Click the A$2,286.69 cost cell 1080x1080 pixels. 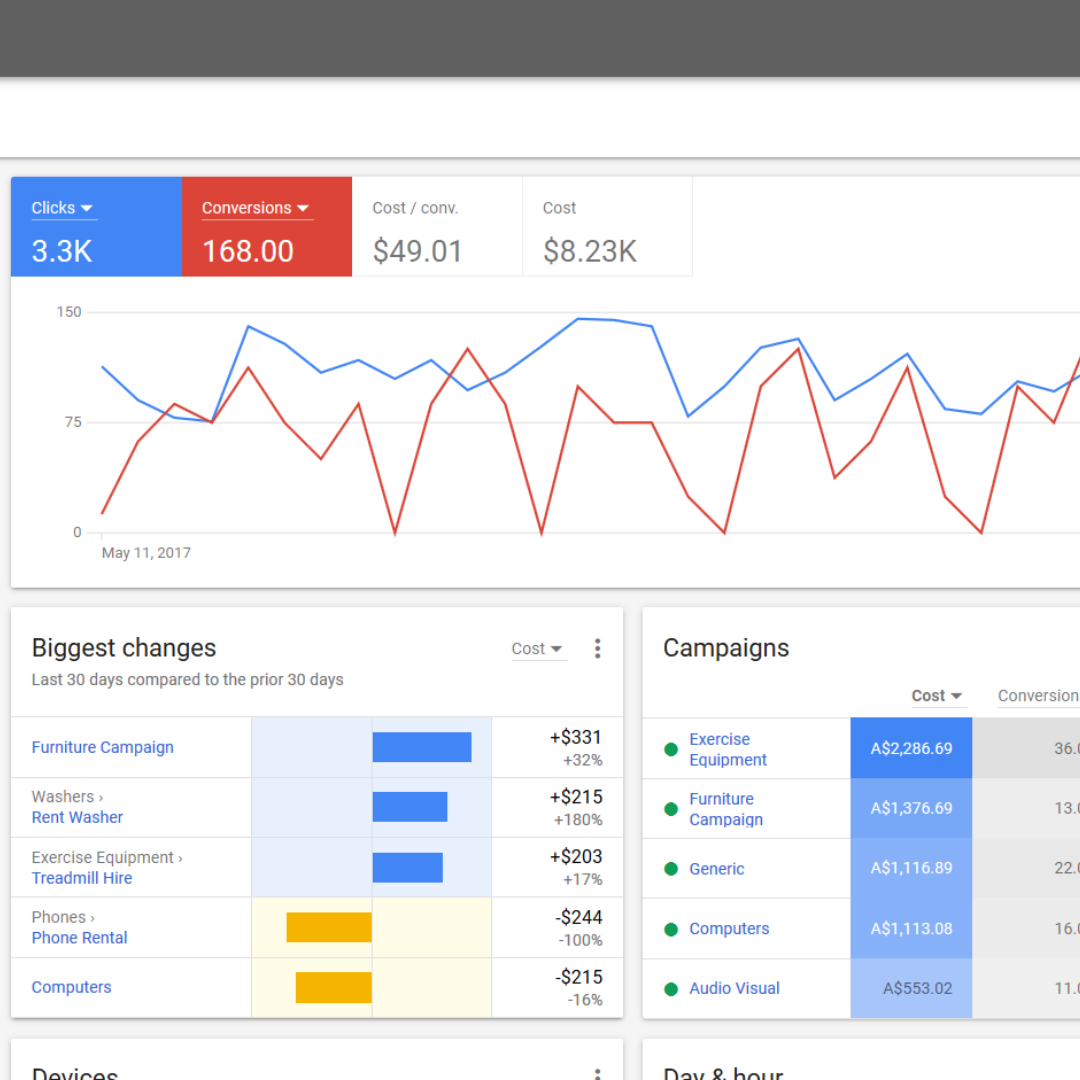[x=911, y=748]
